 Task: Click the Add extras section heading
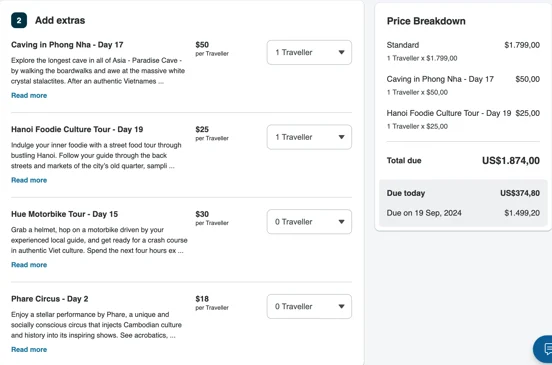pyautogui.click(x=60, y=20)
